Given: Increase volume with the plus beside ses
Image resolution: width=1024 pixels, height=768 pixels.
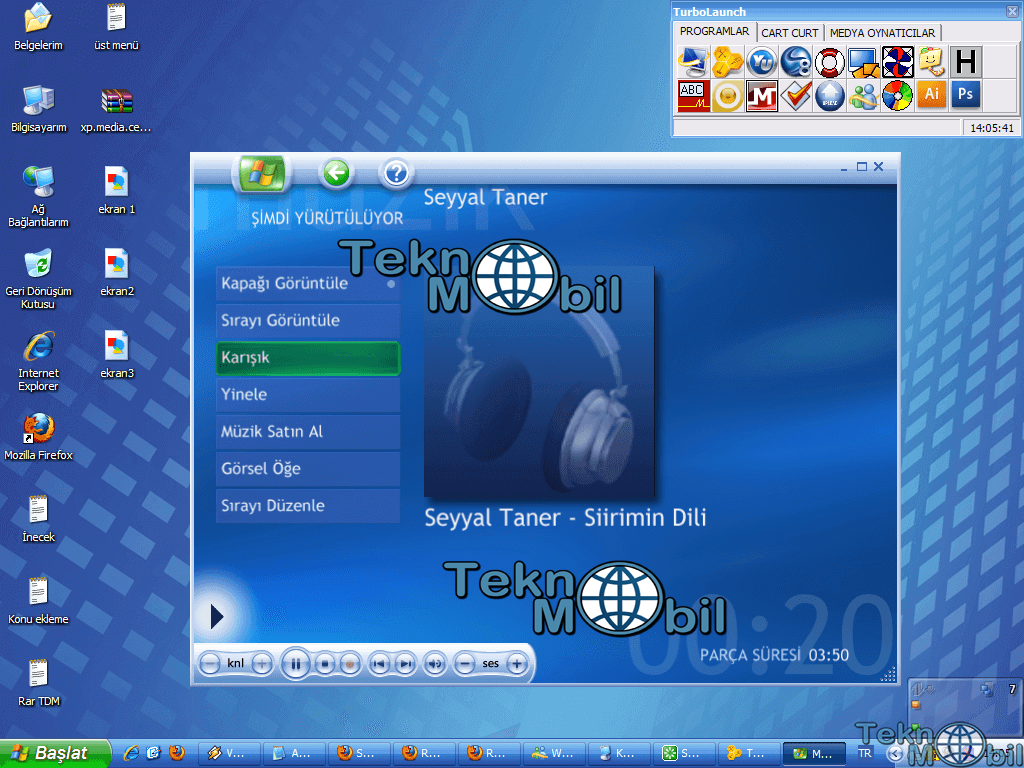Looking at the screenshot, I should tap(517, 664).
